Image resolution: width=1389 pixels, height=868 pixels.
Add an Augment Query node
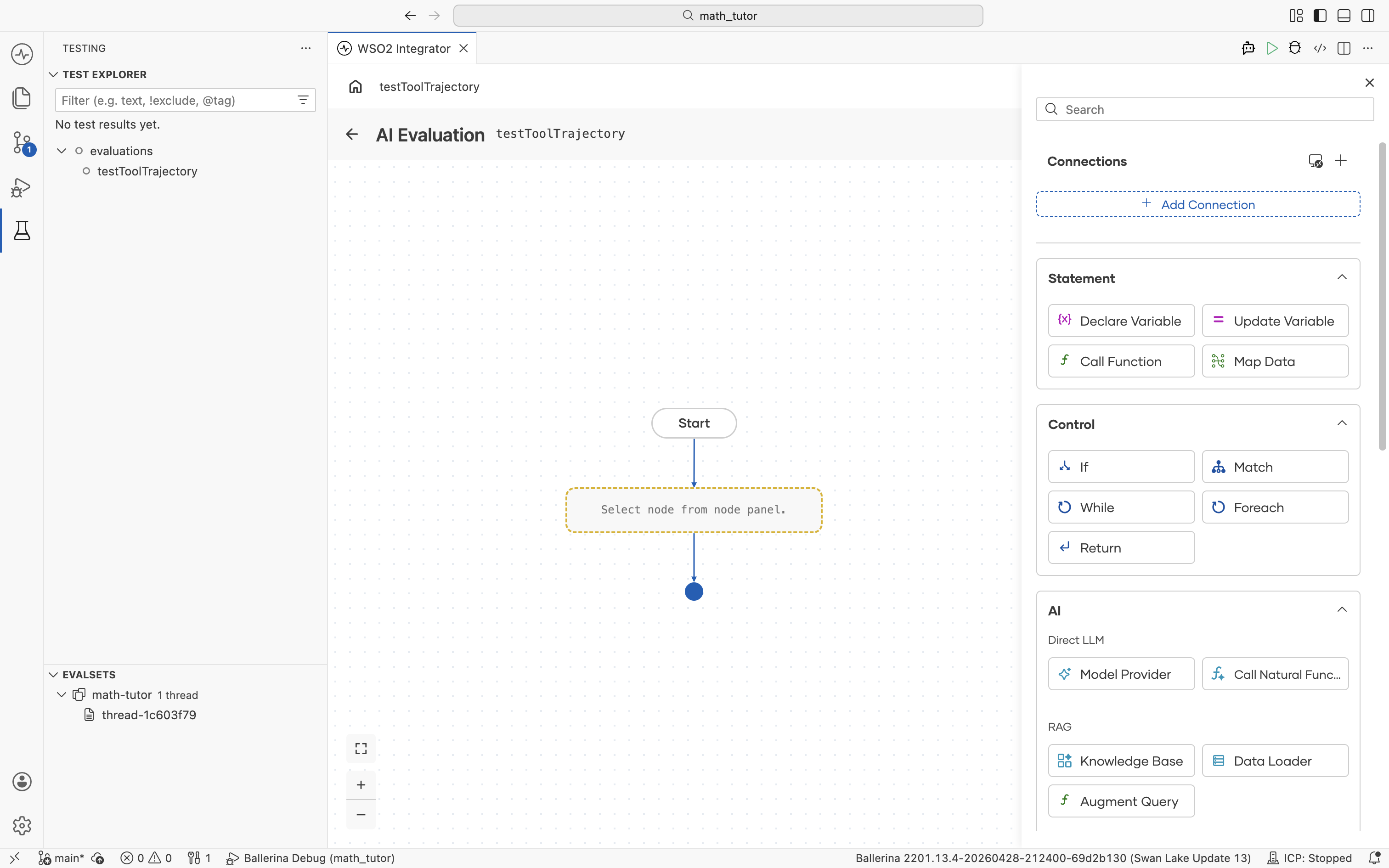pyautogui.click(x=1121, y=801)
